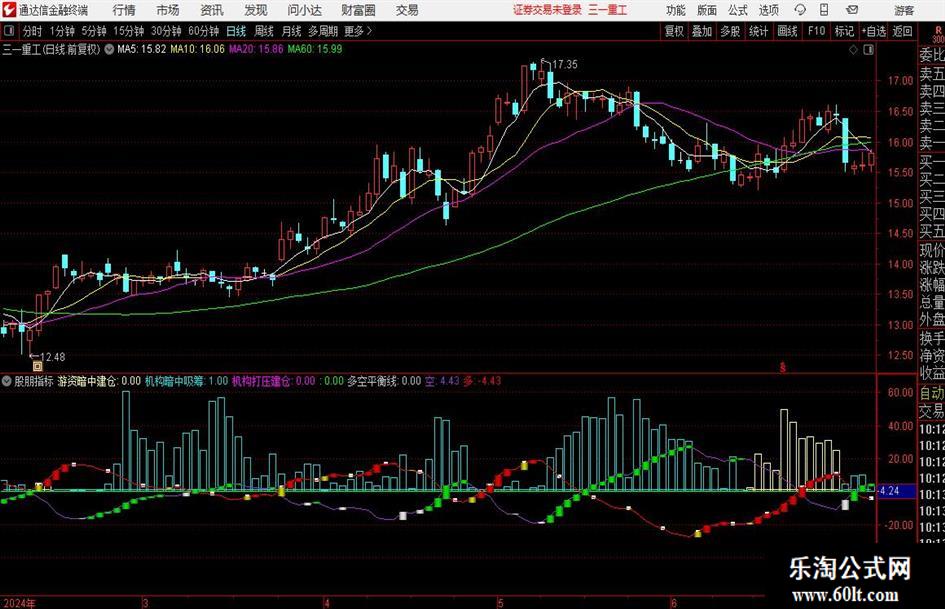945x609 pixels.
Task: Click the 多空平衡线 indicator label
Action: (x=372, y=381)
